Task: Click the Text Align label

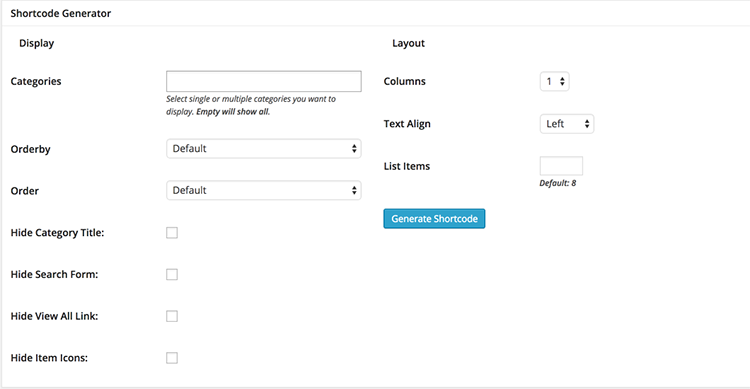Action: (407, 124)
